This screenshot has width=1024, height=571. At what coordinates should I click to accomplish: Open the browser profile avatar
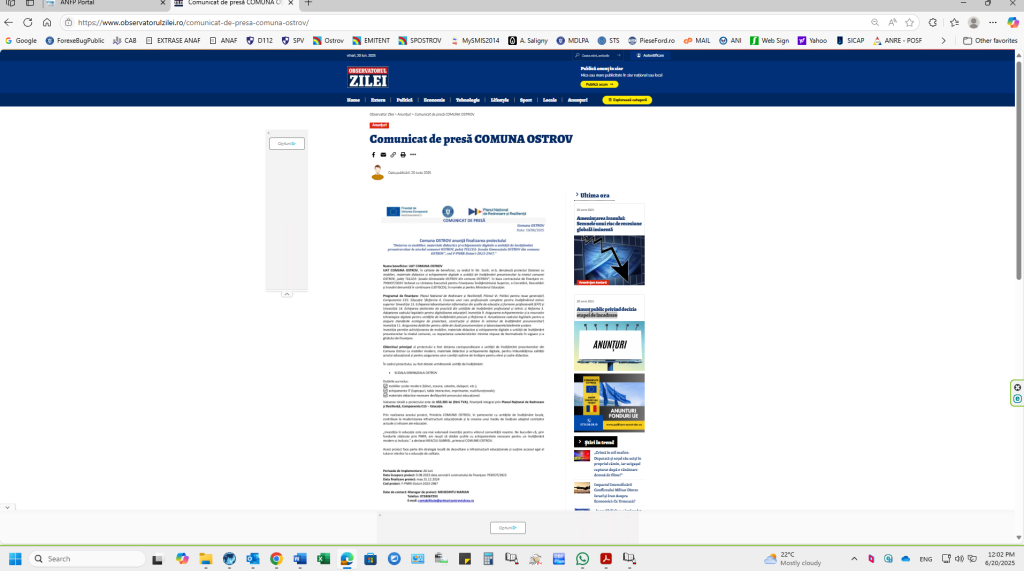[x=974, y=22]
